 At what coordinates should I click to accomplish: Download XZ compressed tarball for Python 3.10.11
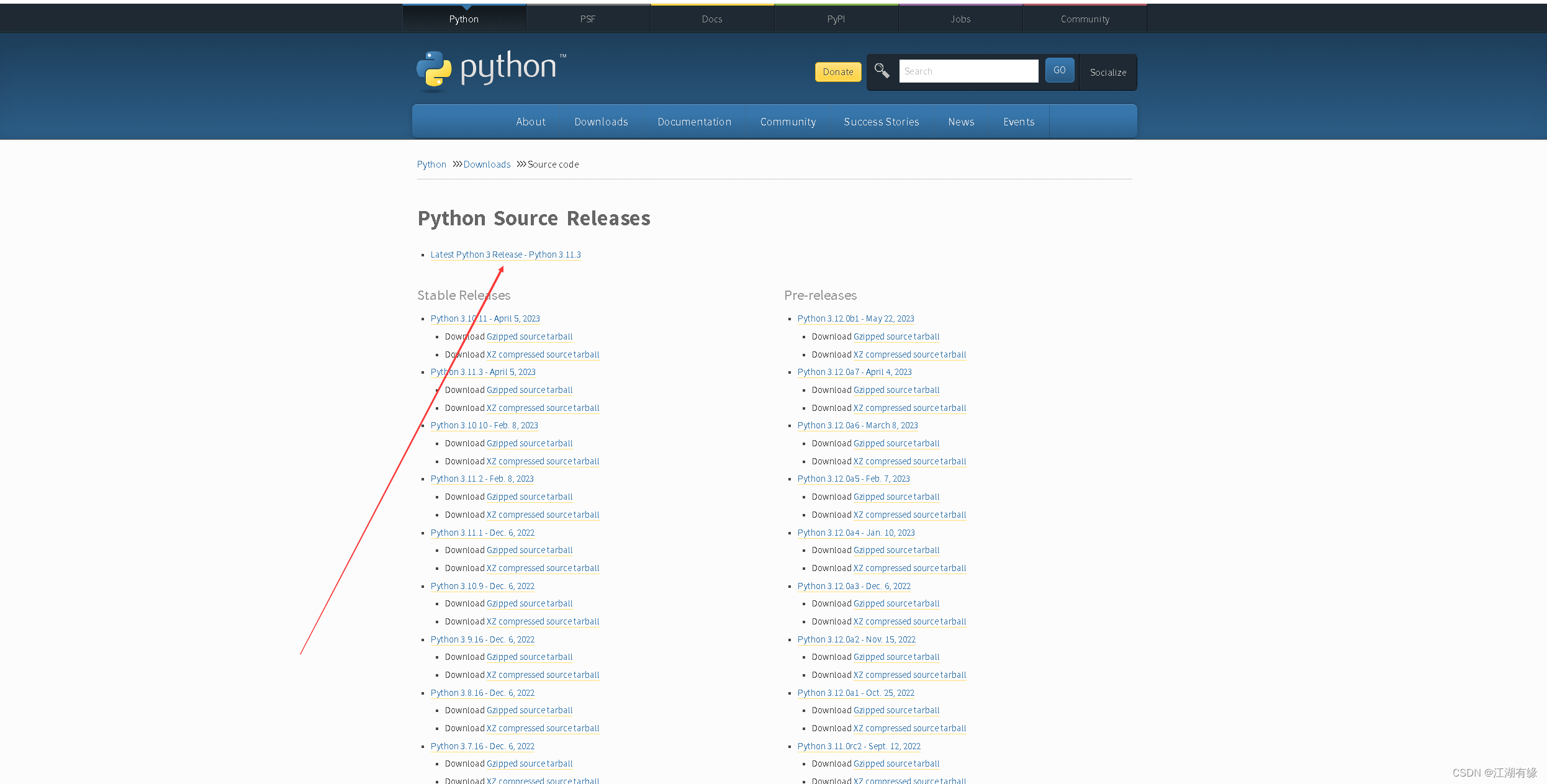click(x=543, y=354)
